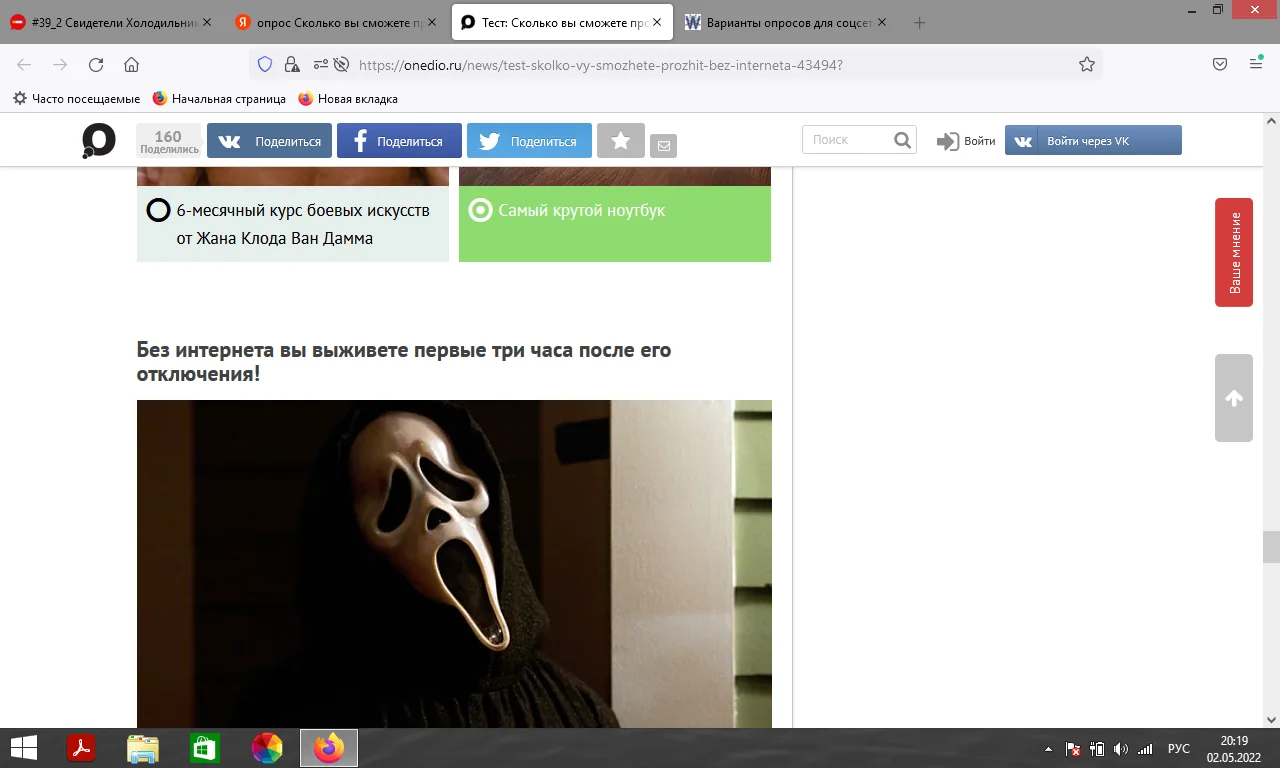This screenshot has height=768, width=1280.
Task: Show hidden system tray icons
Action: coord(1048,749)
